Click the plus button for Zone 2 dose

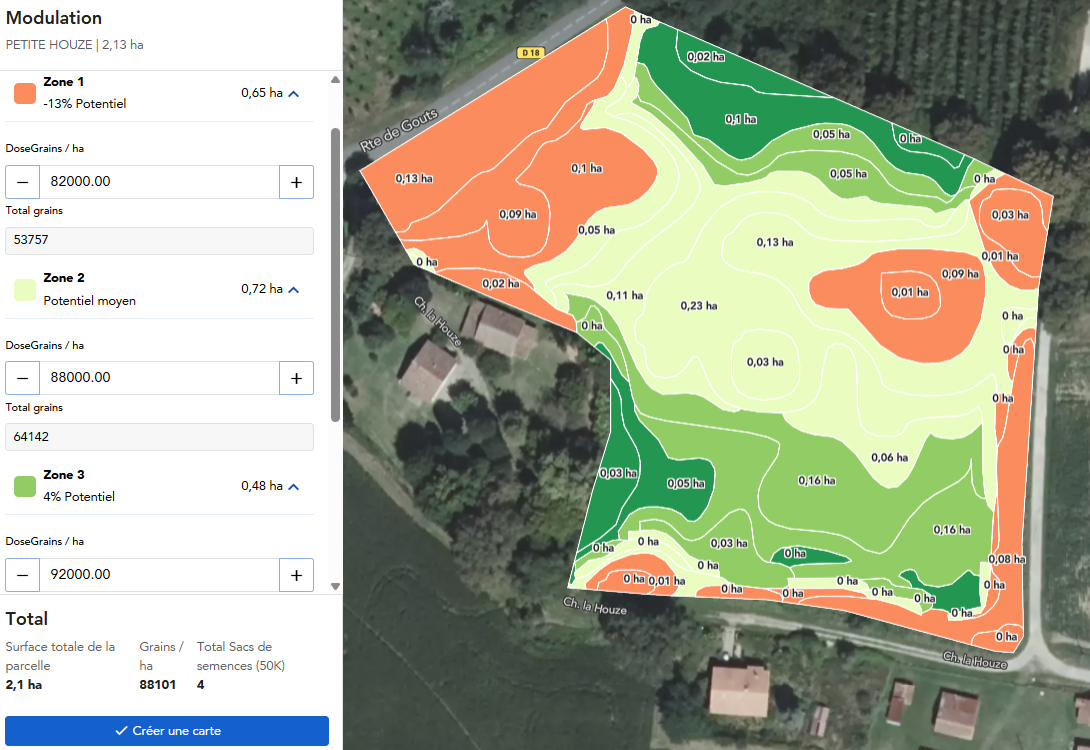tap(296, 378)
